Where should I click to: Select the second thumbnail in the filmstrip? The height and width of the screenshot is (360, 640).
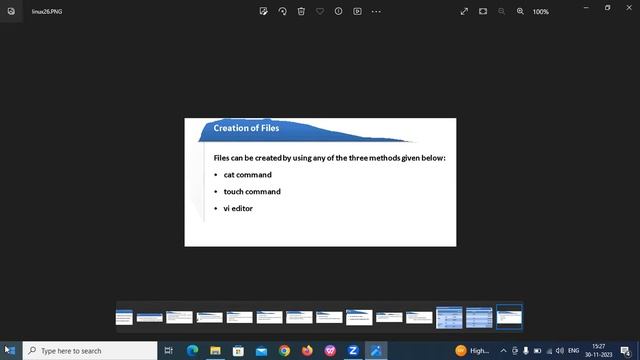149,318
